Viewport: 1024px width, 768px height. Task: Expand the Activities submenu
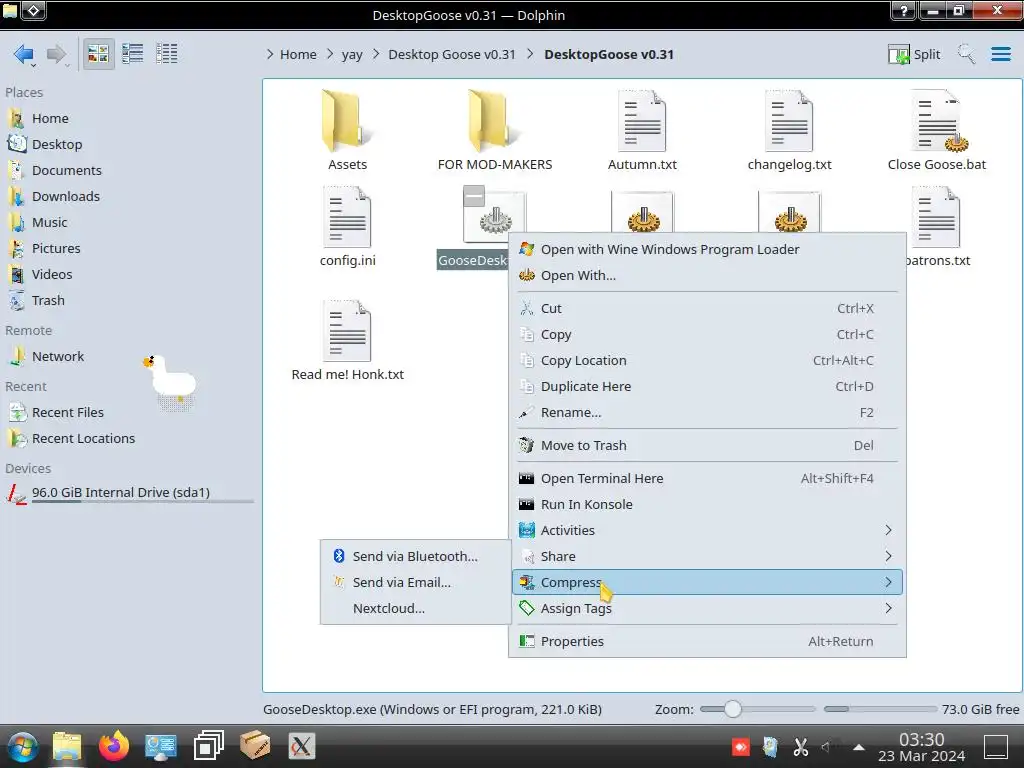click(x=707, y=530)
